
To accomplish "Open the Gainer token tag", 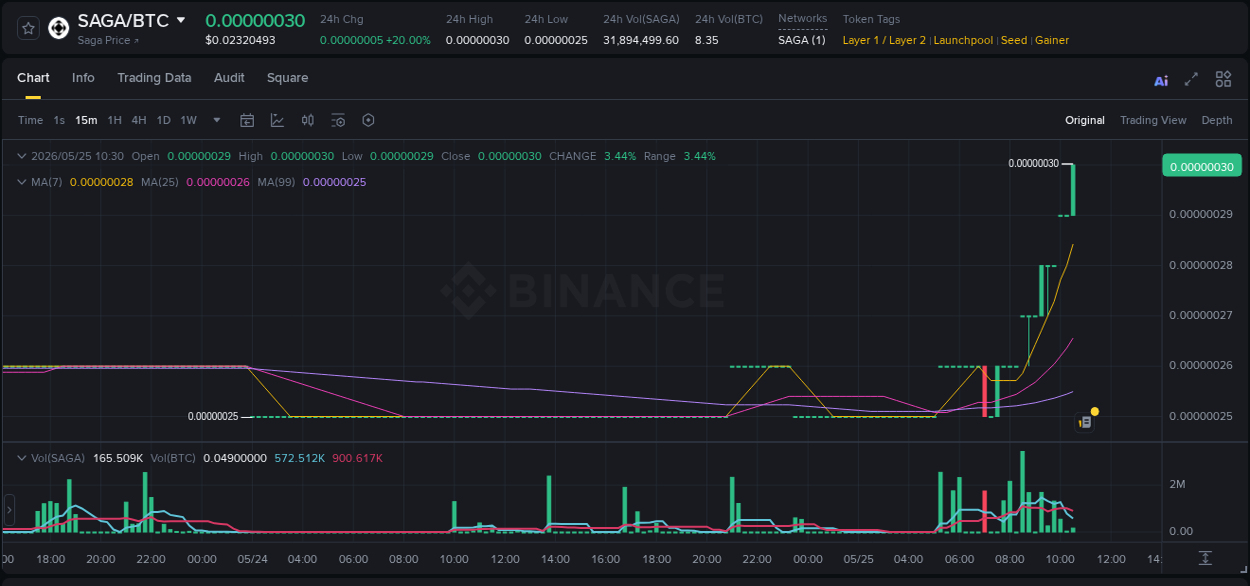I will coord(1052,40).
